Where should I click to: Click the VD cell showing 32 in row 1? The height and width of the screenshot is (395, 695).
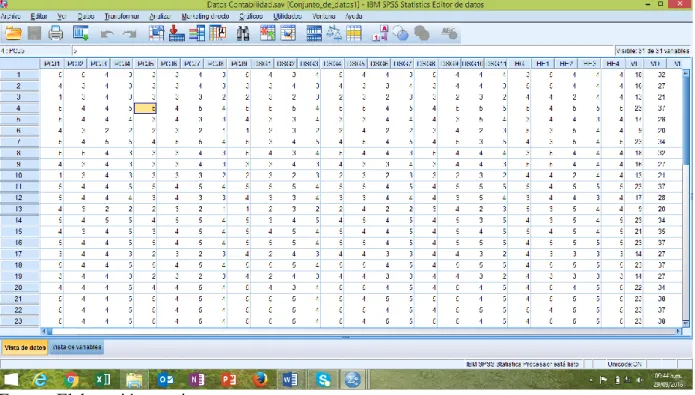pos(656,75)
